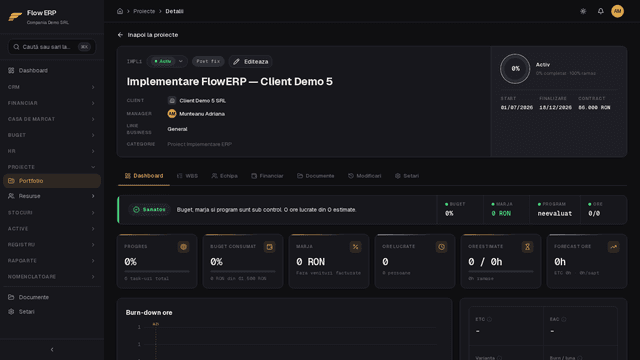Screen dimensions: 640x360
Task: Click the Client Demo 5 SRL client name
Action: coord(202,100)
